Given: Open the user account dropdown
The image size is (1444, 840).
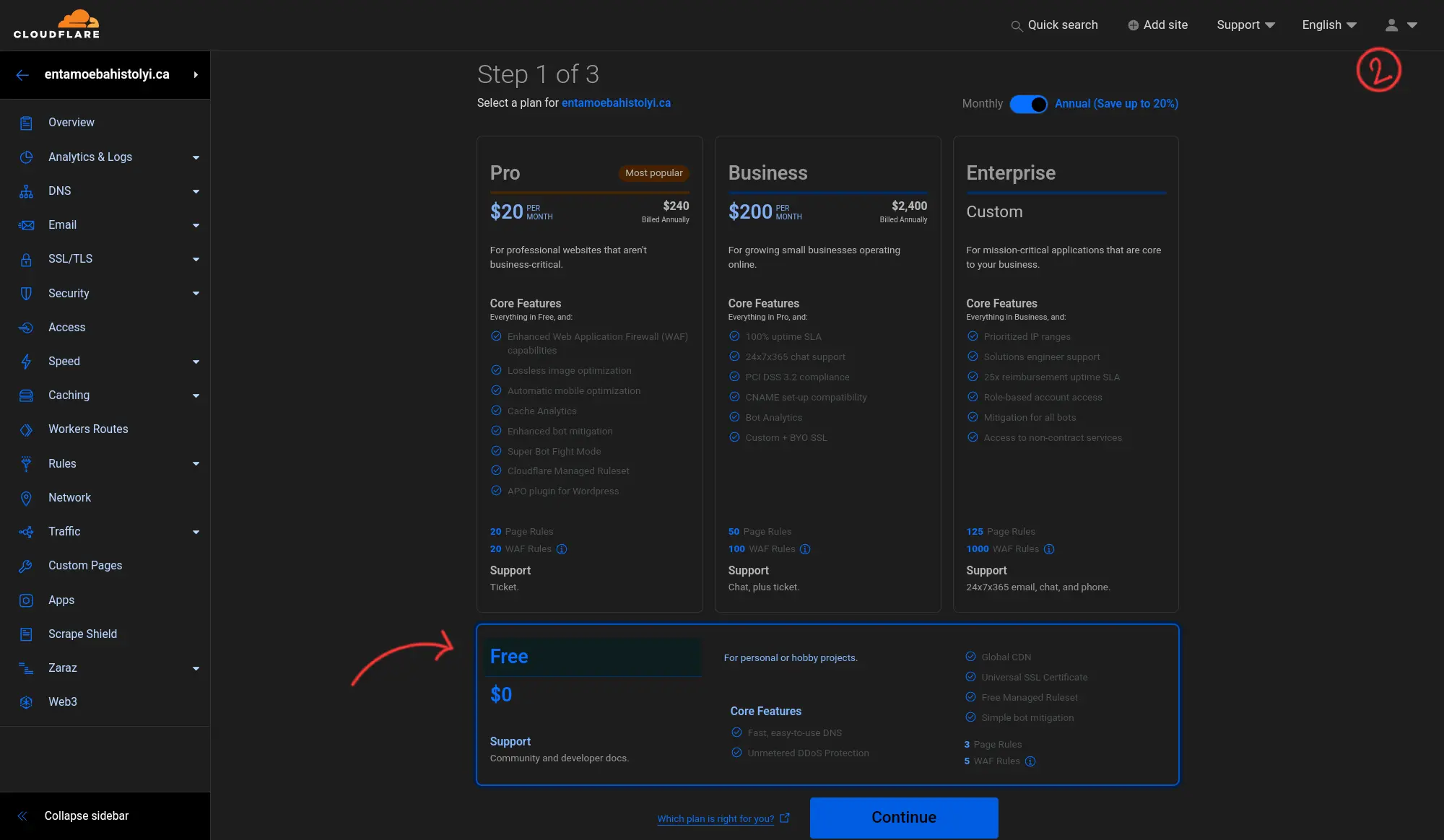Looking at the screenshot, I should pyautogui.click(x=1401, y=25).
